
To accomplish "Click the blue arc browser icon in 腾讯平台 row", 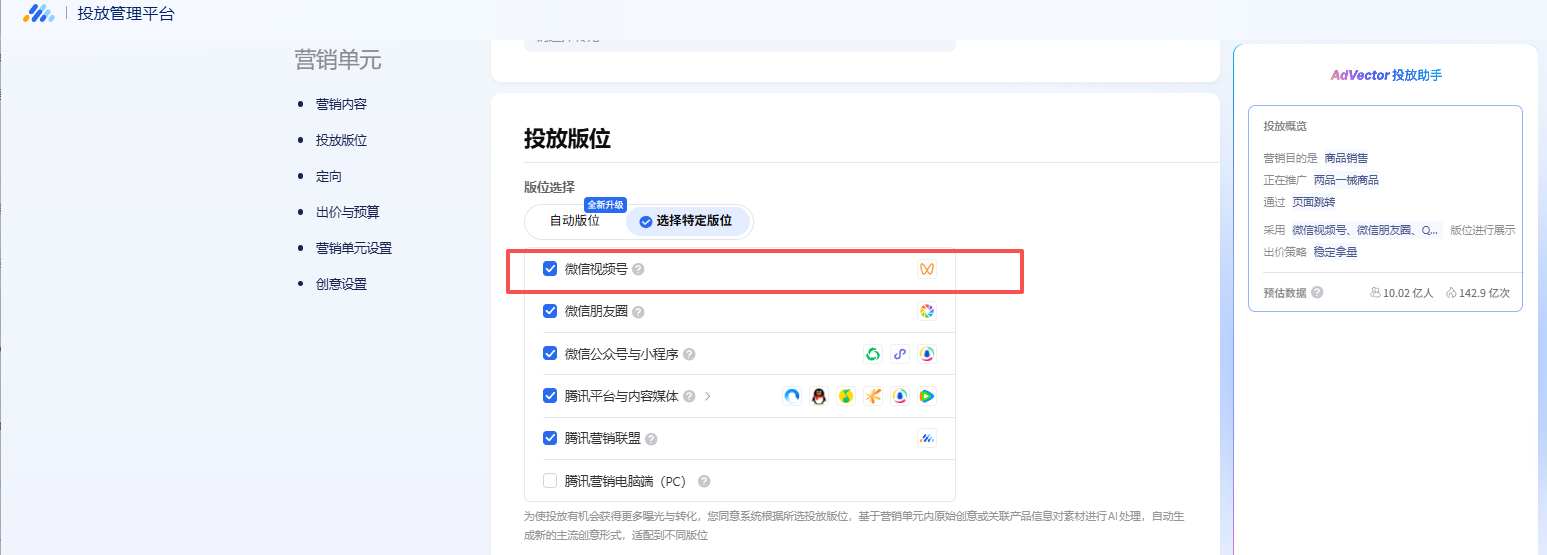I will tap(792, 396).
